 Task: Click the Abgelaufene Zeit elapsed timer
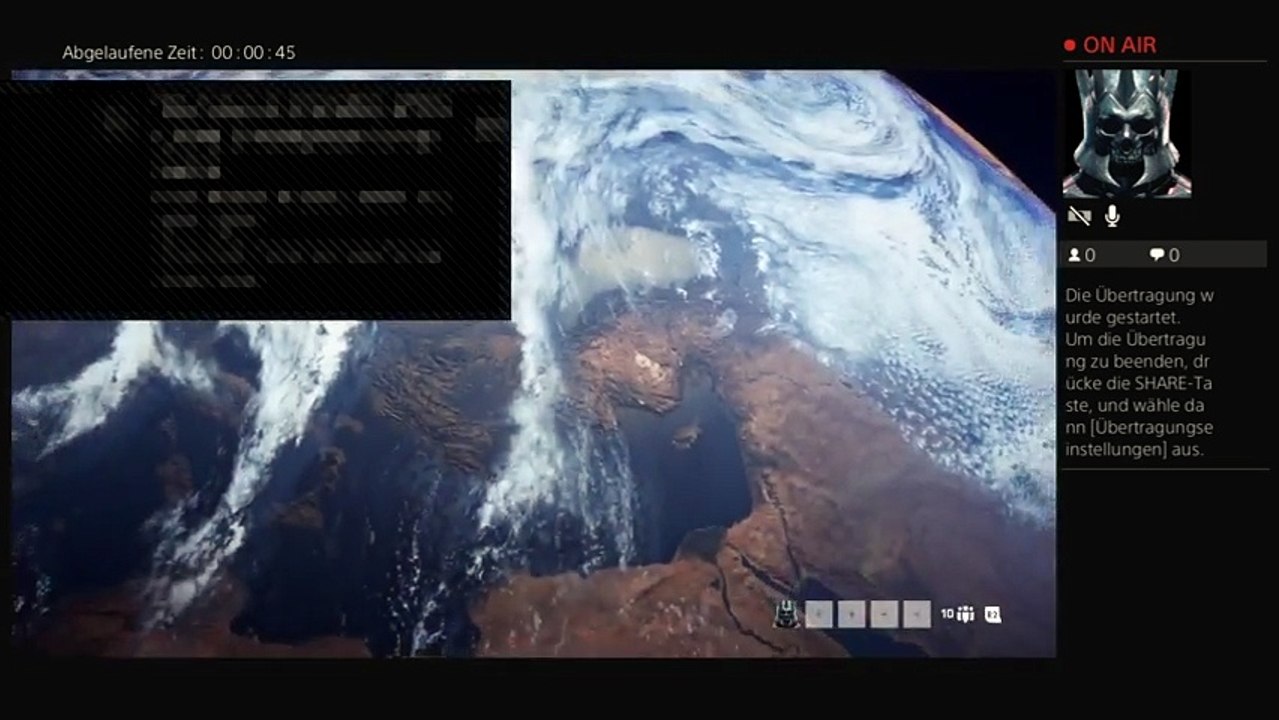click(179, 52)
